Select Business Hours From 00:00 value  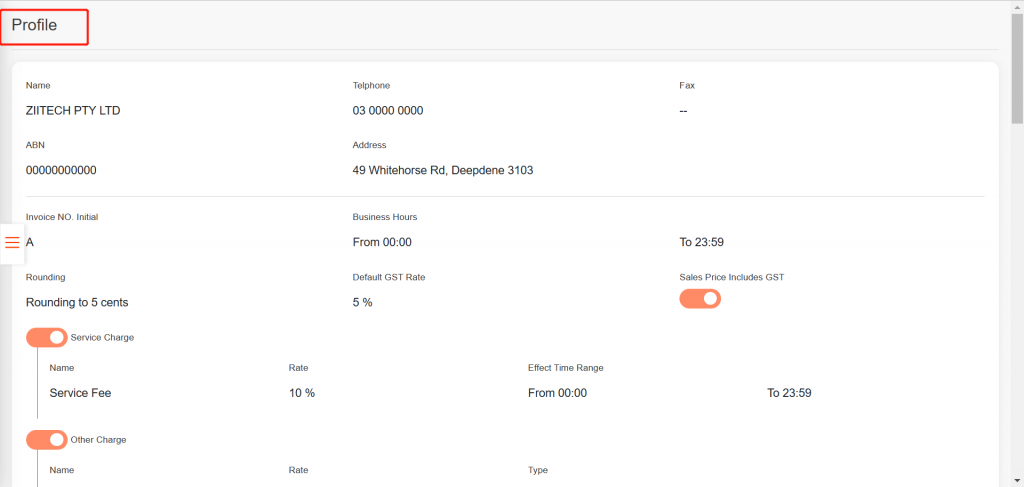(382, 242)
